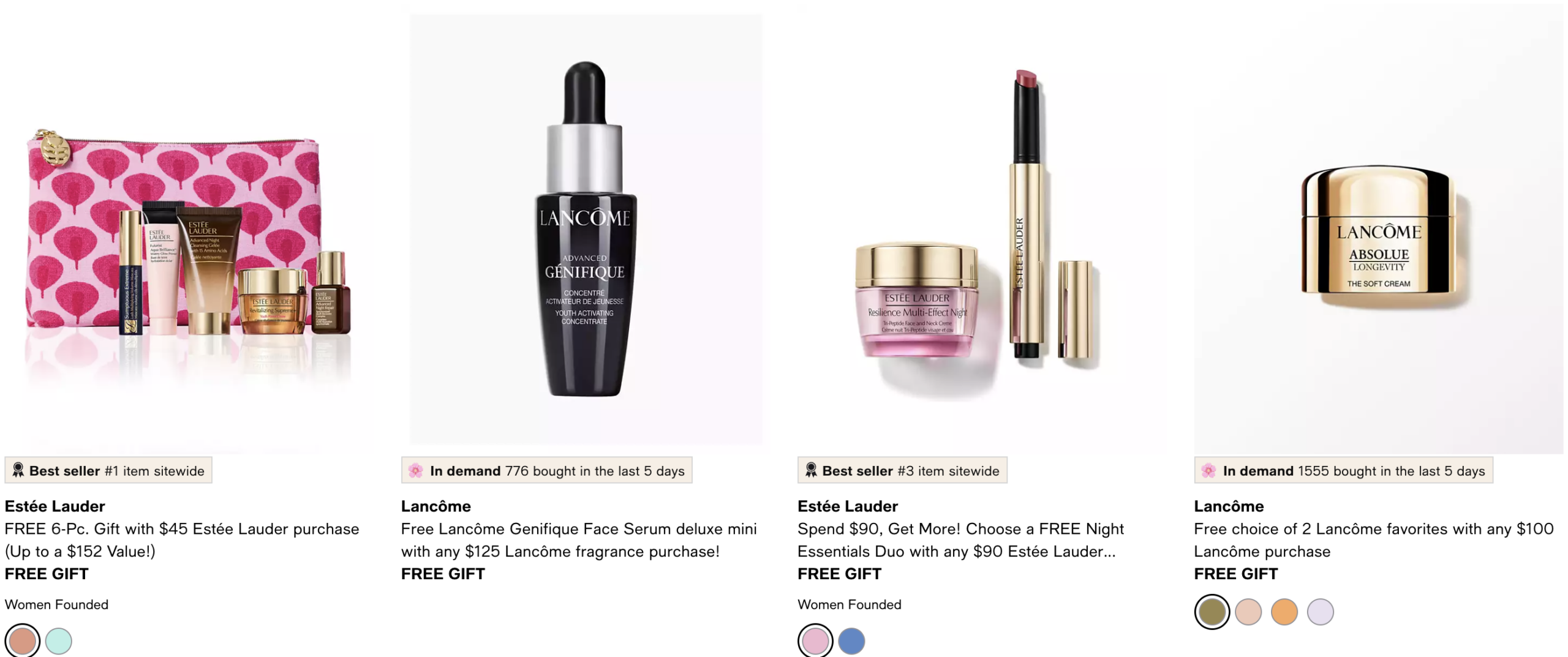Select the beige Lancôme favorites swatch

tap(1248, 612)
